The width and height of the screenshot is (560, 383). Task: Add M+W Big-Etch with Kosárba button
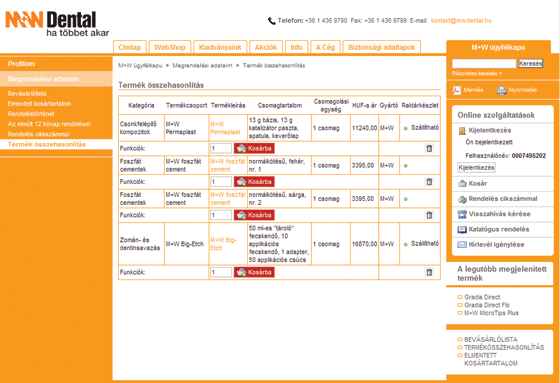(x=254, y=272)
